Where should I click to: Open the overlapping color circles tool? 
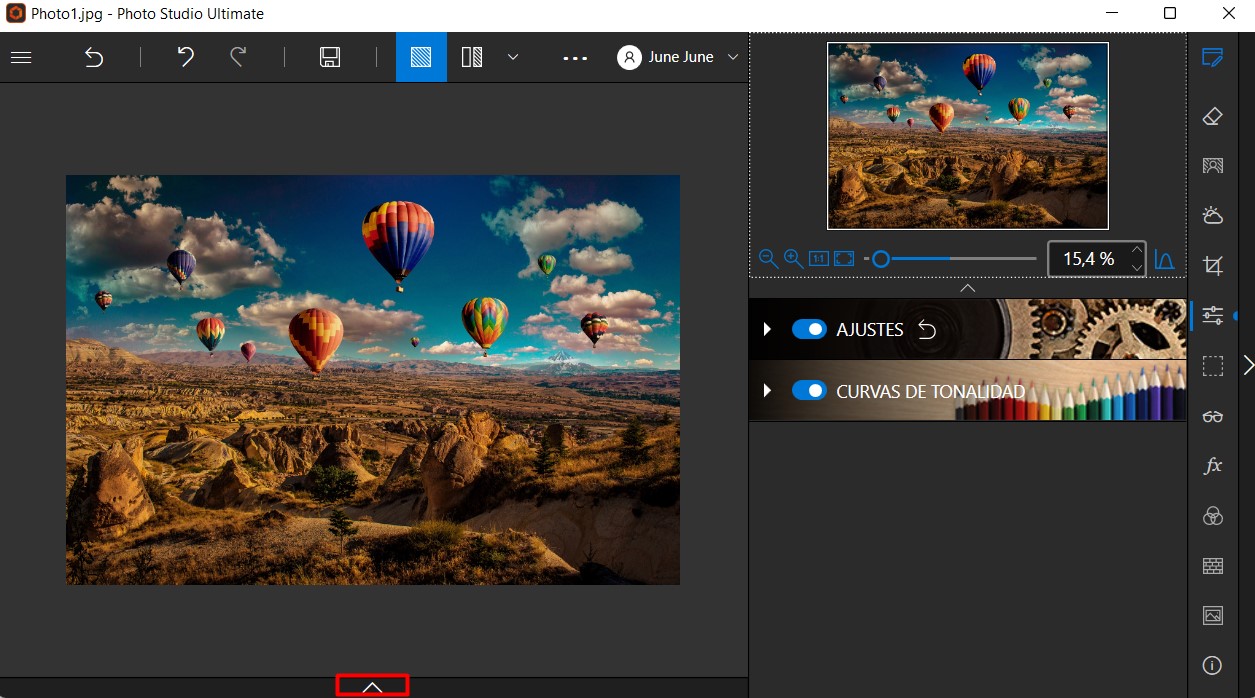[1213, 516]
